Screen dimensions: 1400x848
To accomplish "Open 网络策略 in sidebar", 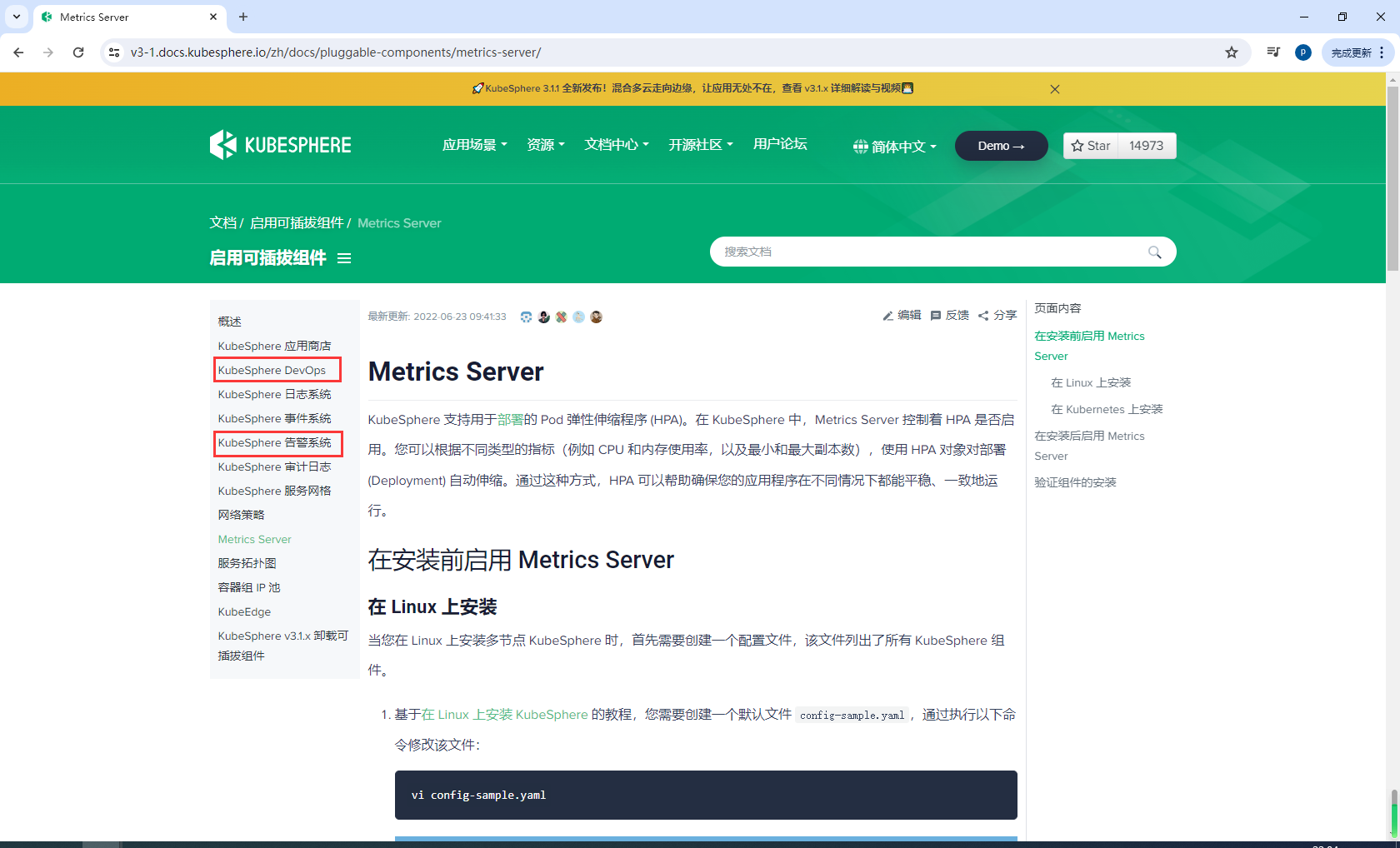I will [241, 515].
